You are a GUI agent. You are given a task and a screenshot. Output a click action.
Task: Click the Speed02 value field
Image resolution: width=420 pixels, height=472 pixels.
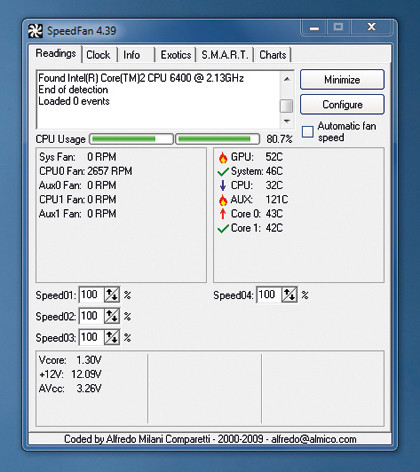pyautogui.click(x=92, y=316)
